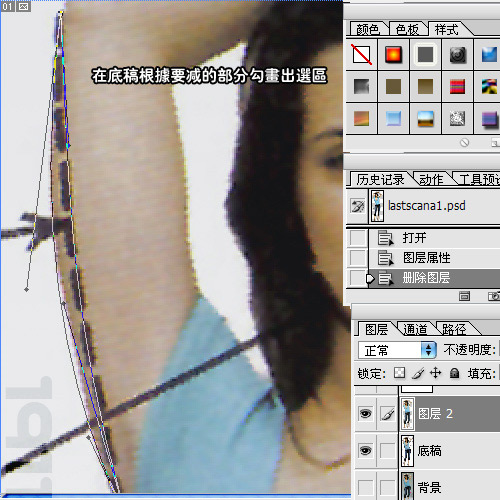Toggle link box for the 底稿 layer
The height and width of the screenshot is (500, 500).
point(387,450)
